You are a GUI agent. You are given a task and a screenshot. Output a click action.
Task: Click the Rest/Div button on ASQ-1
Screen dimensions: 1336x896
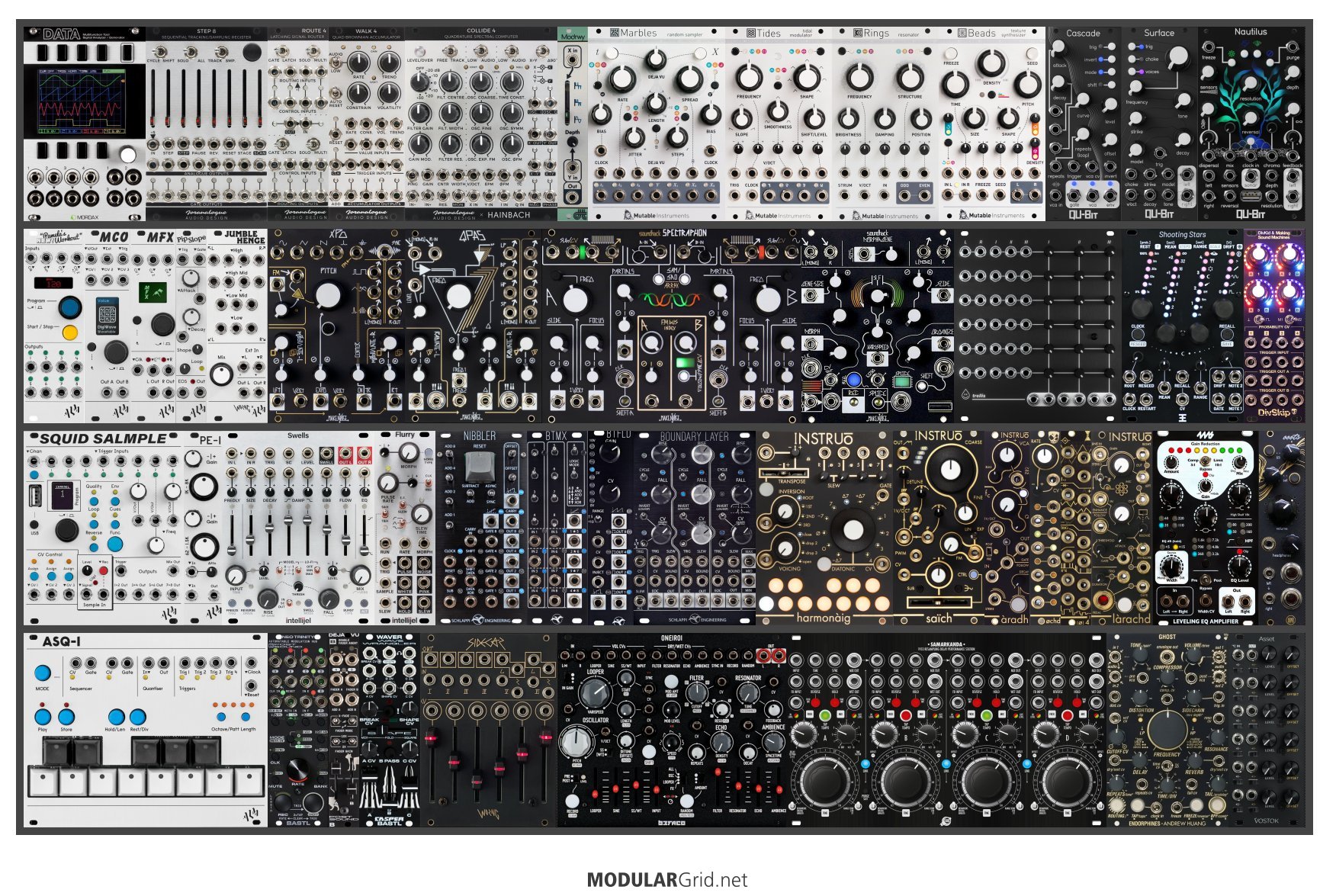(138, 717)
